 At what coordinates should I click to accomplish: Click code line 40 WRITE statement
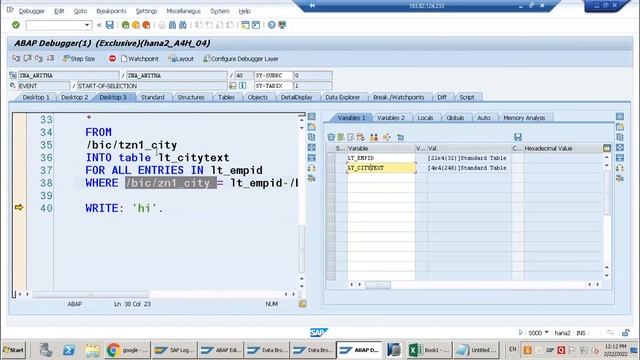[124, 208]
